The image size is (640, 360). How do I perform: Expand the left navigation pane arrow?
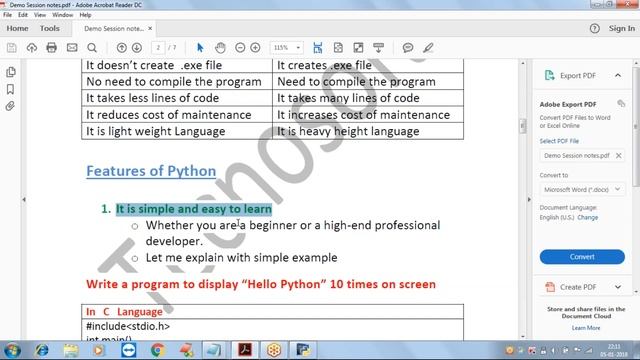[24, 200]
